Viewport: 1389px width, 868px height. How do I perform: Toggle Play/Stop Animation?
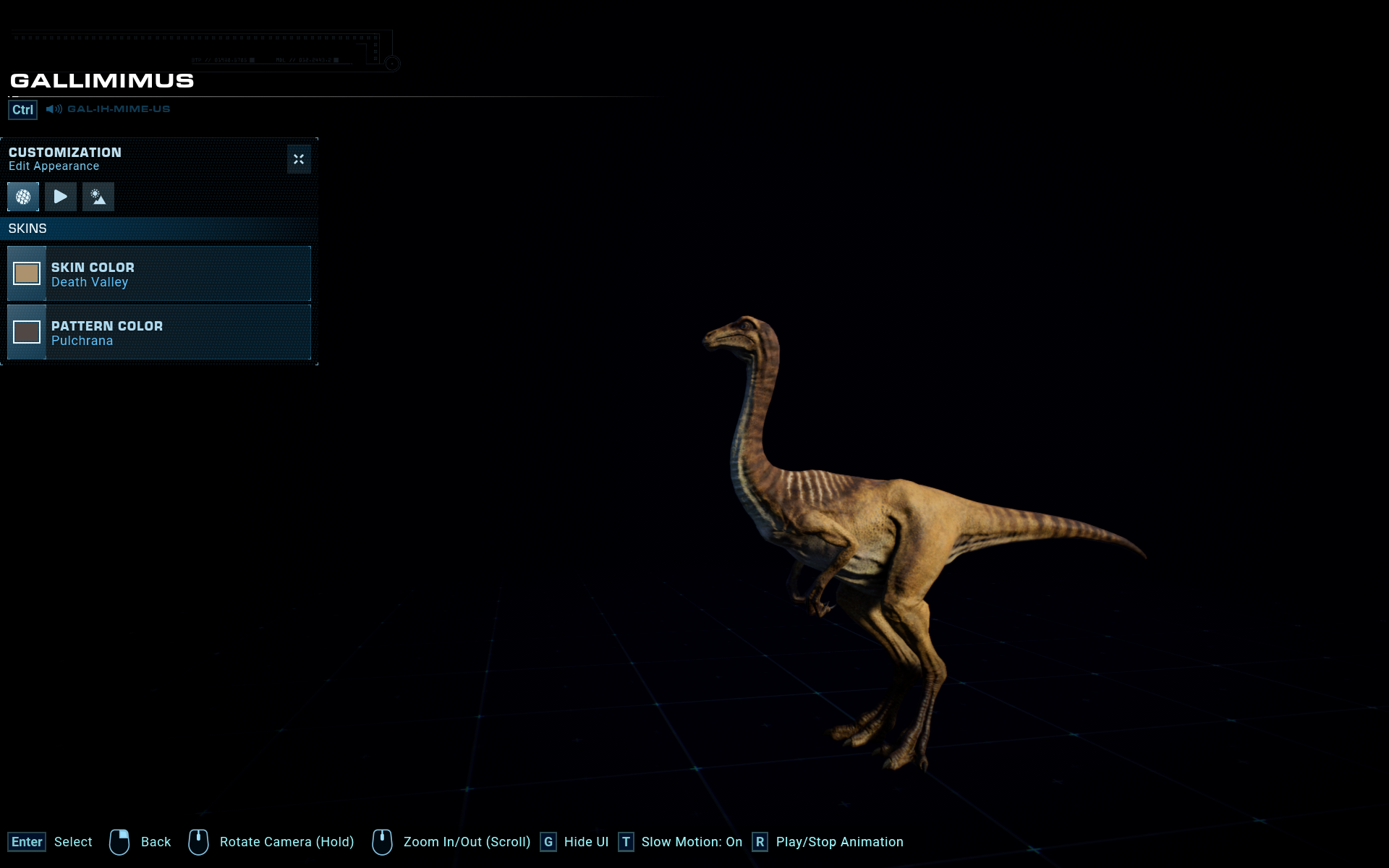point(839,842)
